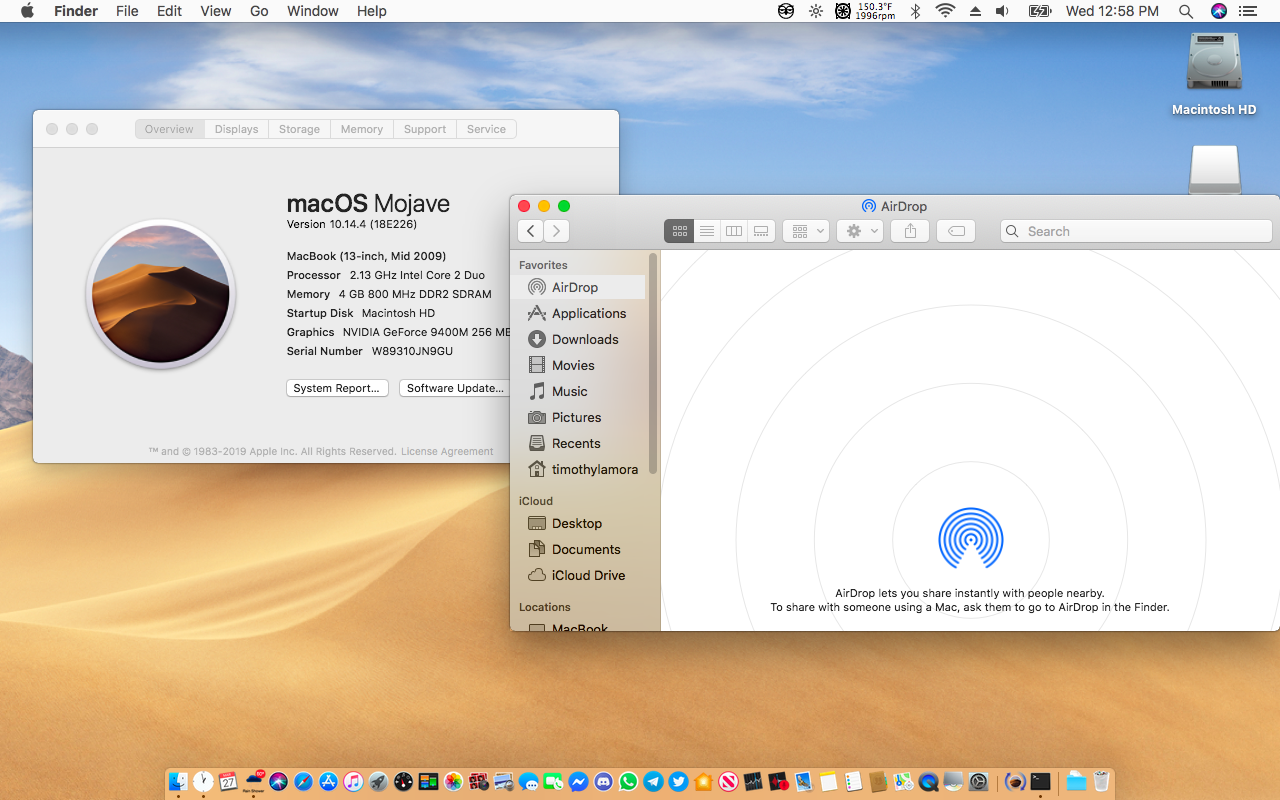Open the Help menu in menu bar

pos(372,11)
